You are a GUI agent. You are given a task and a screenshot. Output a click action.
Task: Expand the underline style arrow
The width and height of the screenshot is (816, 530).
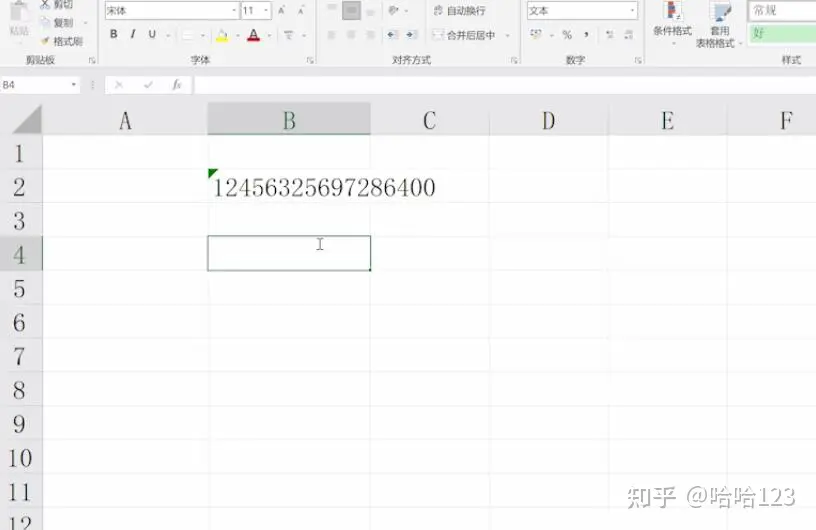(168, 35)
